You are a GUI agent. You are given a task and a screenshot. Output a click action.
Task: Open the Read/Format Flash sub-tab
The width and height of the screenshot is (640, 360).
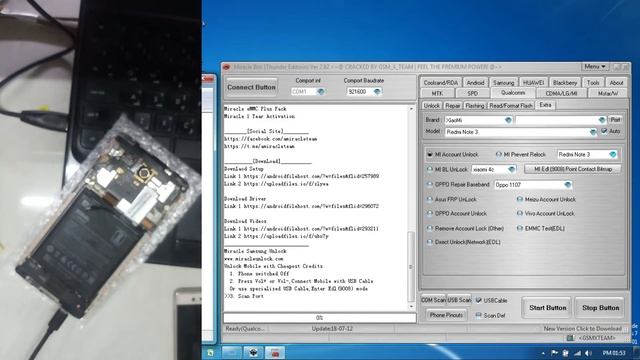511,106
